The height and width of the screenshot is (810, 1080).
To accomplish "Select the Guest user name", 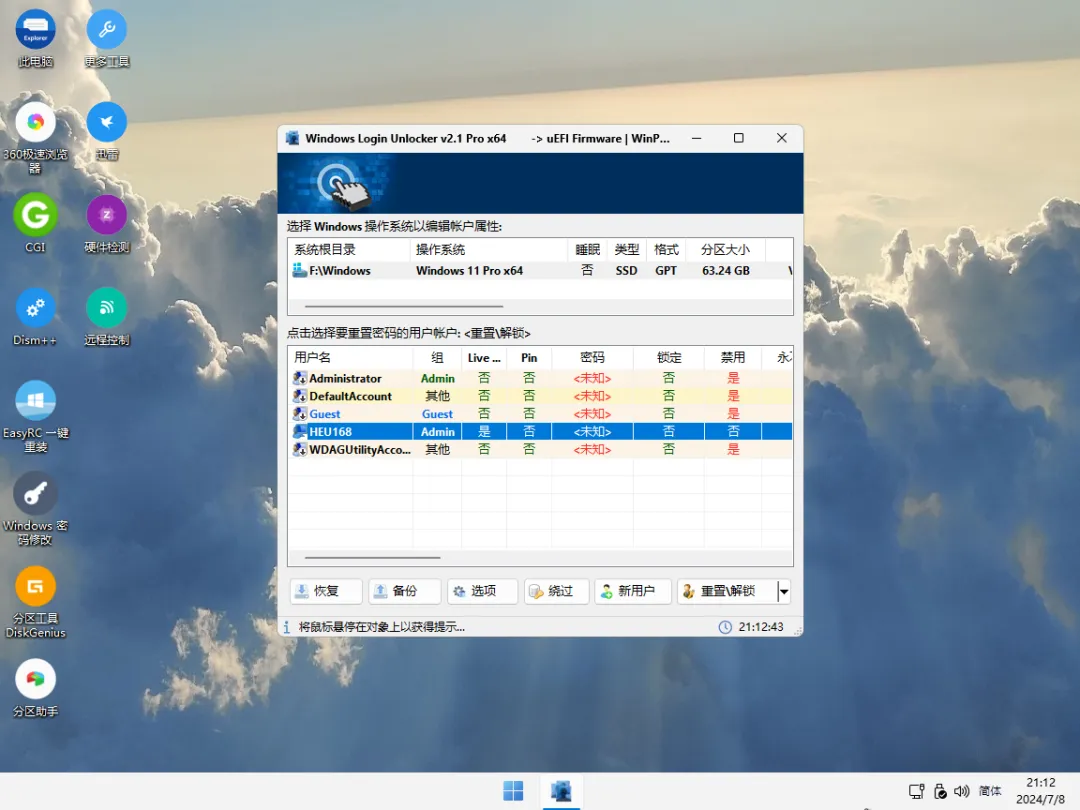I will 324,414.
